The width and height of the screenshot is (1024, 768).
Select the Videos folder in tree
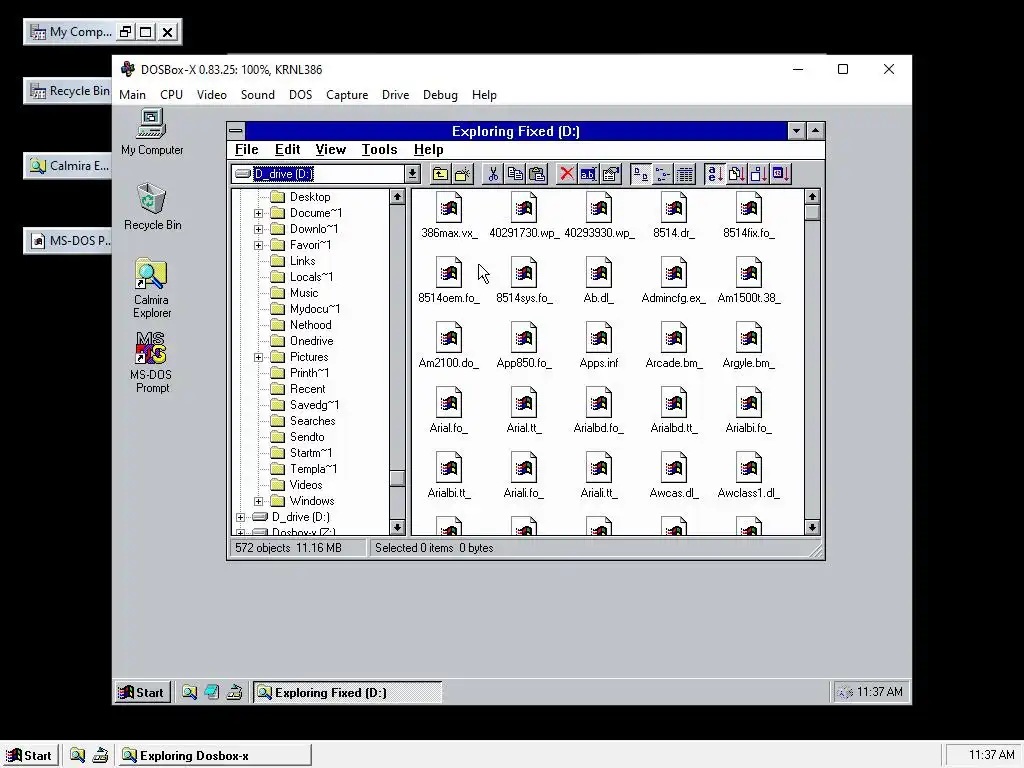[296, 485]
